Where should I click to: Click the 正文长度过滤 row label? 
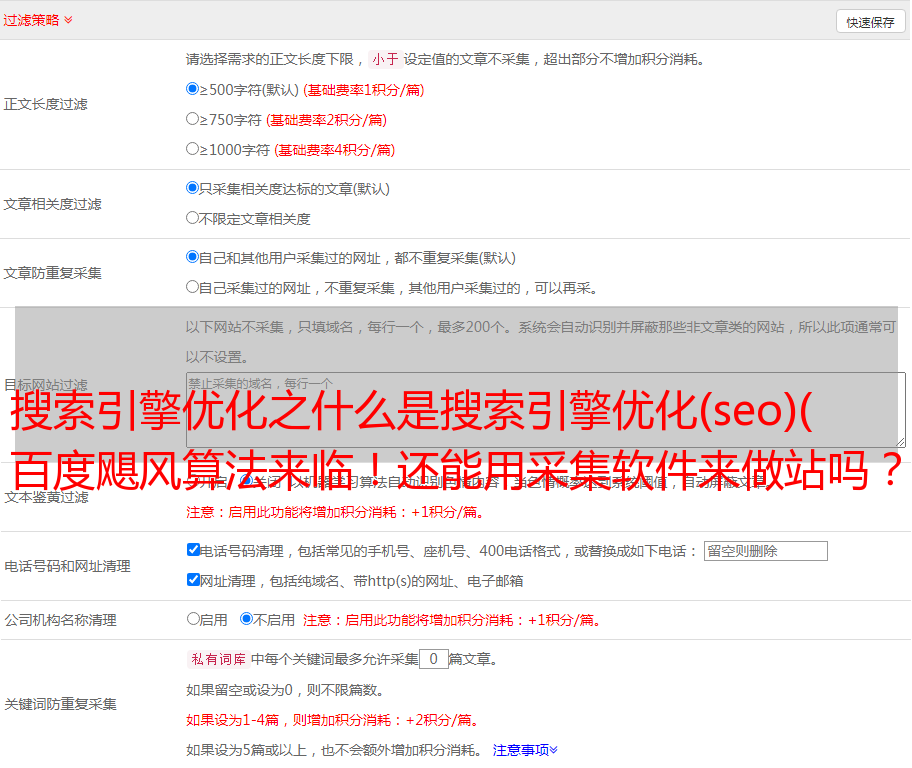pyautogui.click(x=46, y=104)
